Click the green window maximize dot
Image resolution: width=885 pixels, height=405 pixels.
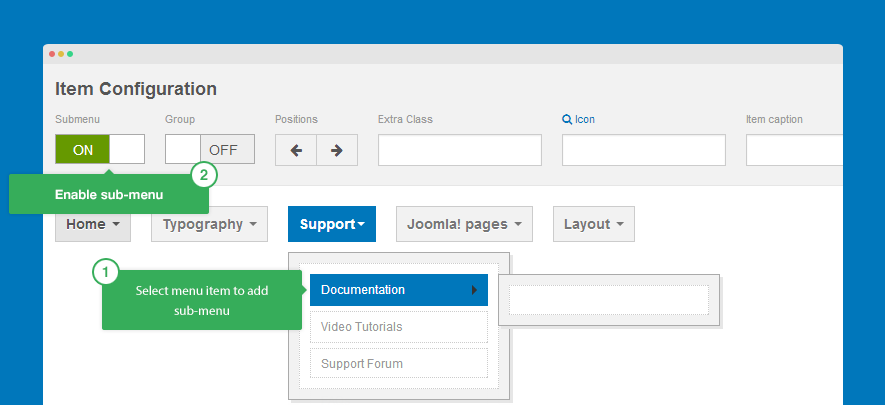click(x=70, y=53)
